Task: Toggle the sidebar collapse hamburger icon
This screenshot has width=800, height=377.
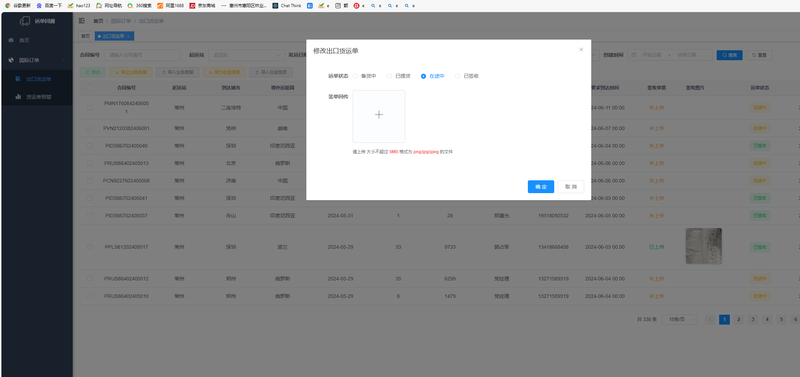Action: [82, 21]
